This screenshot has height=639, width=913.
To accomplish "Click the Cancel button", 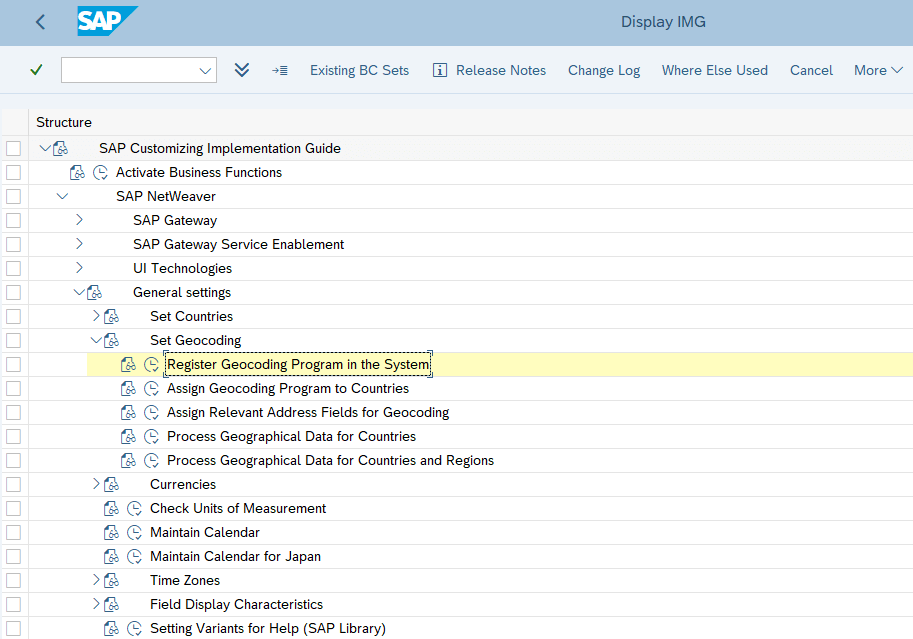I will click(811, 70).
